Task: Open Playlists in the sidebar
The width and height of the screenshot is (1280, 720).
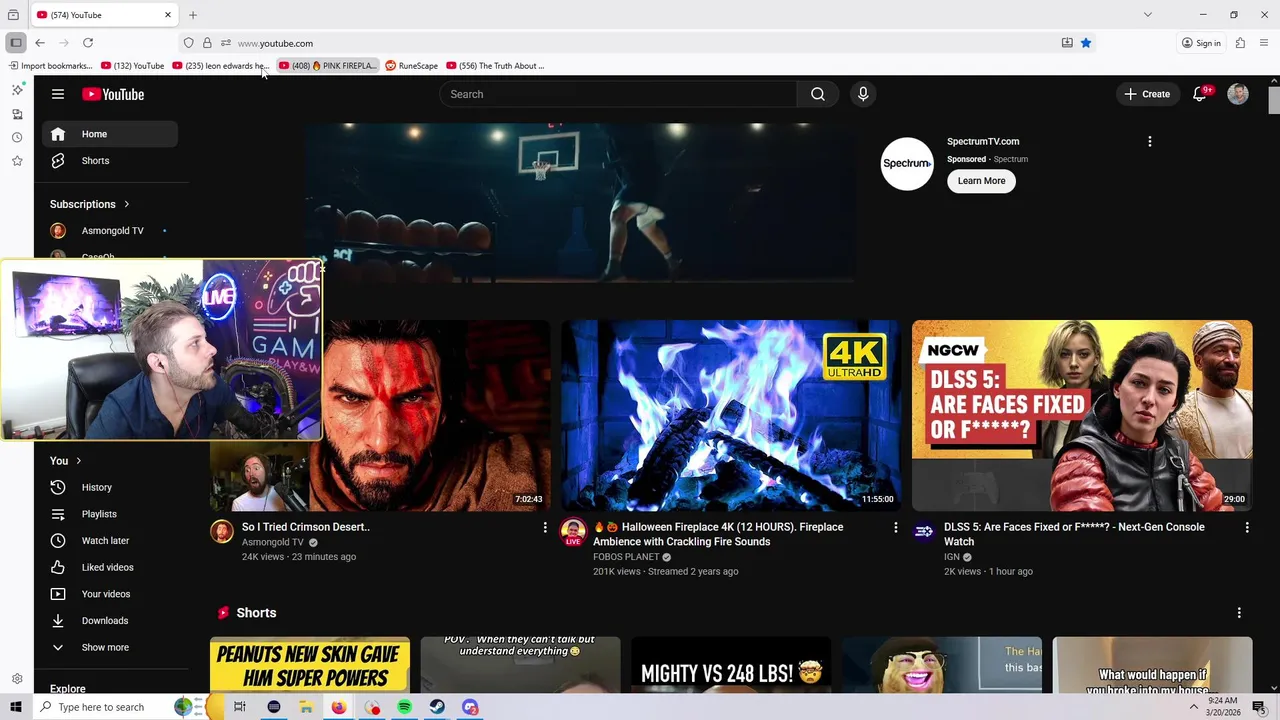Action: (110, 514)
